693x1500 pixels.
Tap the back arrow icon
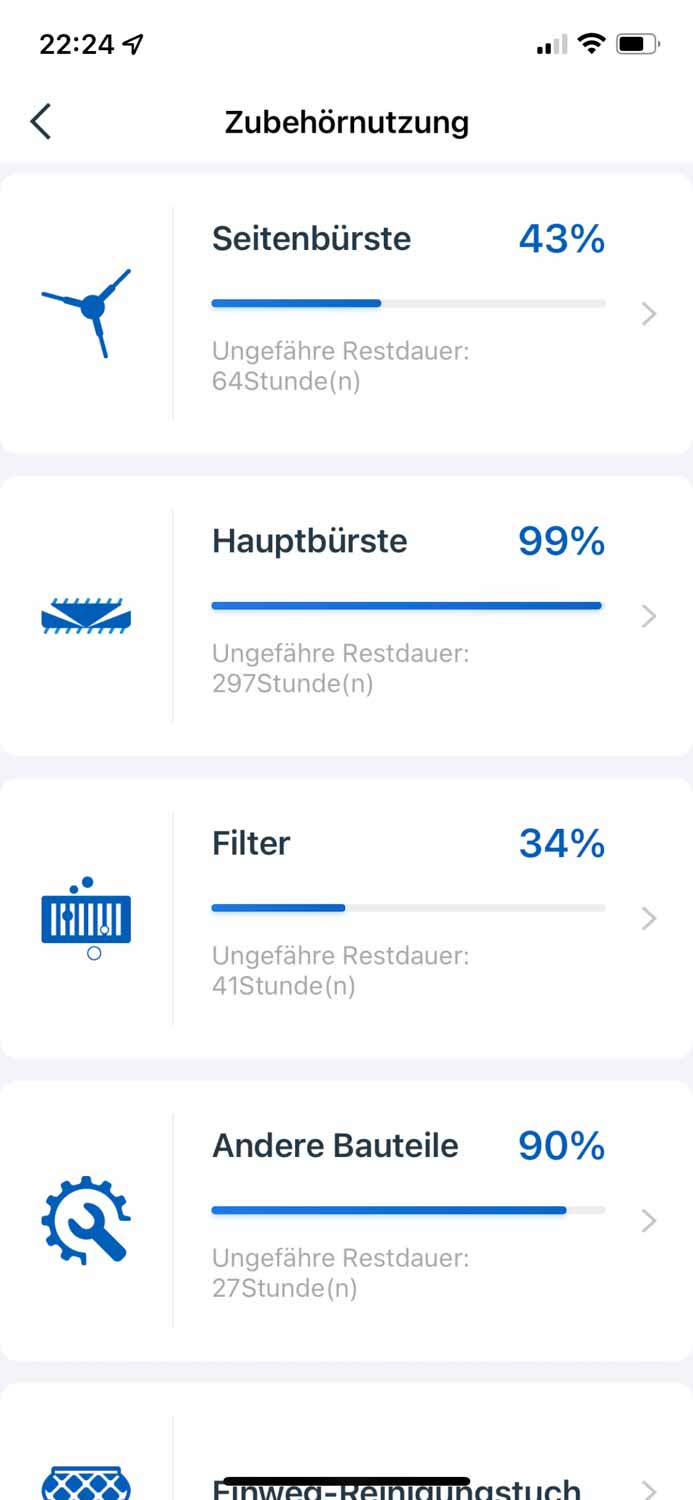point(40,122)
